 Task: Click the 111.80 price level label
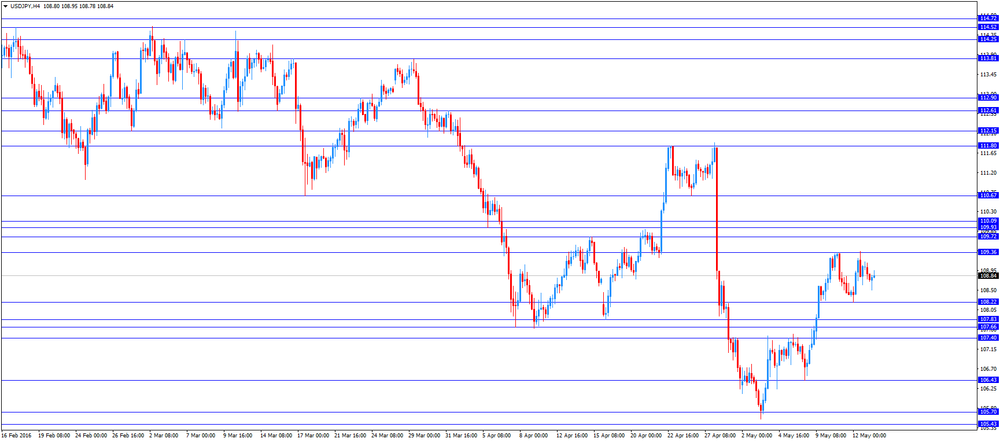[988, 146]
